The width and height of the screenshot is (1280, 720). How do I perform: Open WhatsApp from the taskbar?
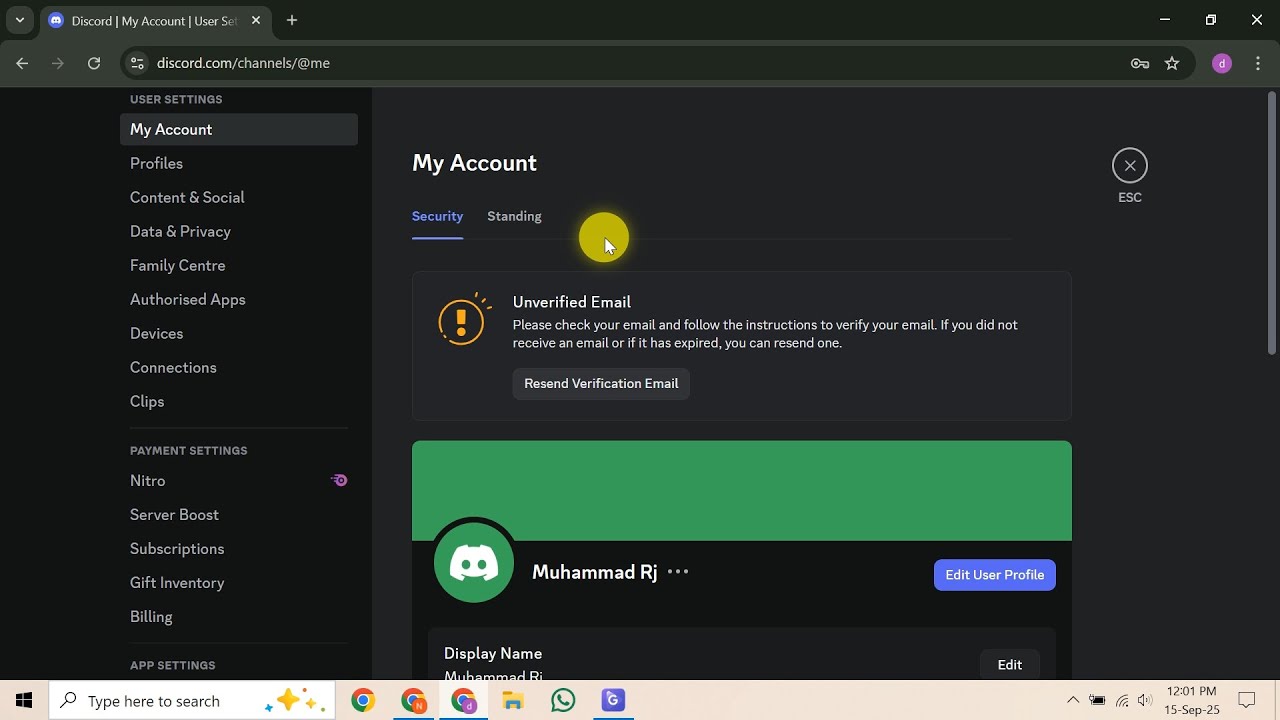coord(563,701)
